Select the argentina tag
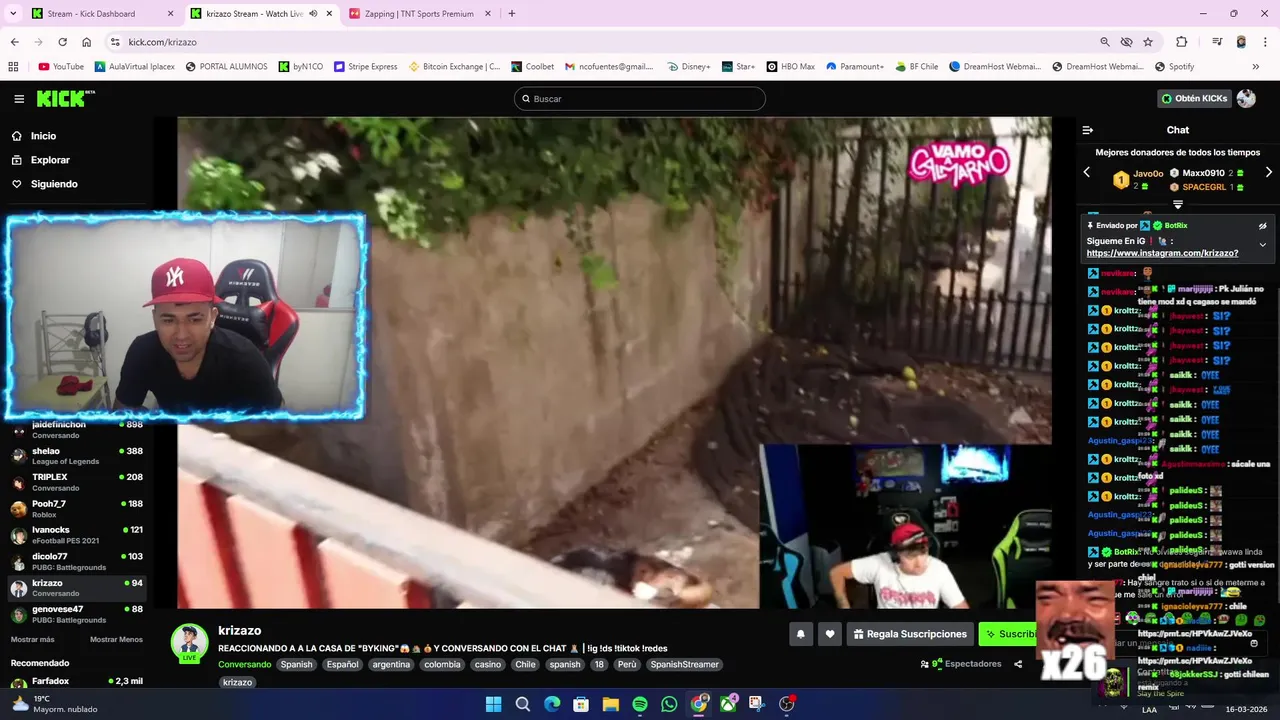The image size is (1280, 720). [x=391, y=664]
